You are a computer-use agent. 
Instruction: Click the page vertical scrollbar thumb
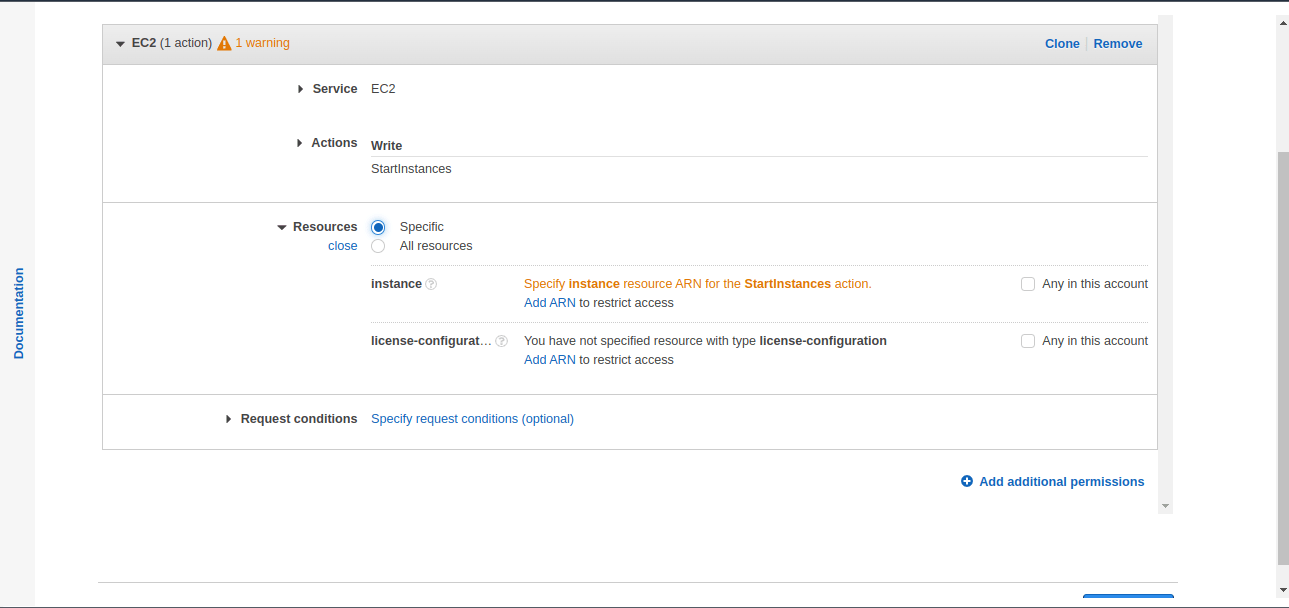click(x=1283, y=357)
